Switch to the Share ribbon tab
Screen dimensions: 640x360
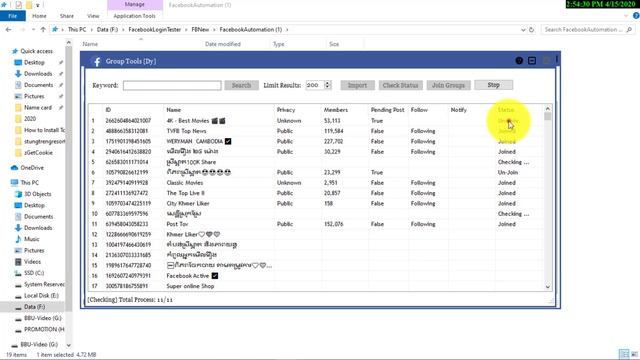click(67, 16)
